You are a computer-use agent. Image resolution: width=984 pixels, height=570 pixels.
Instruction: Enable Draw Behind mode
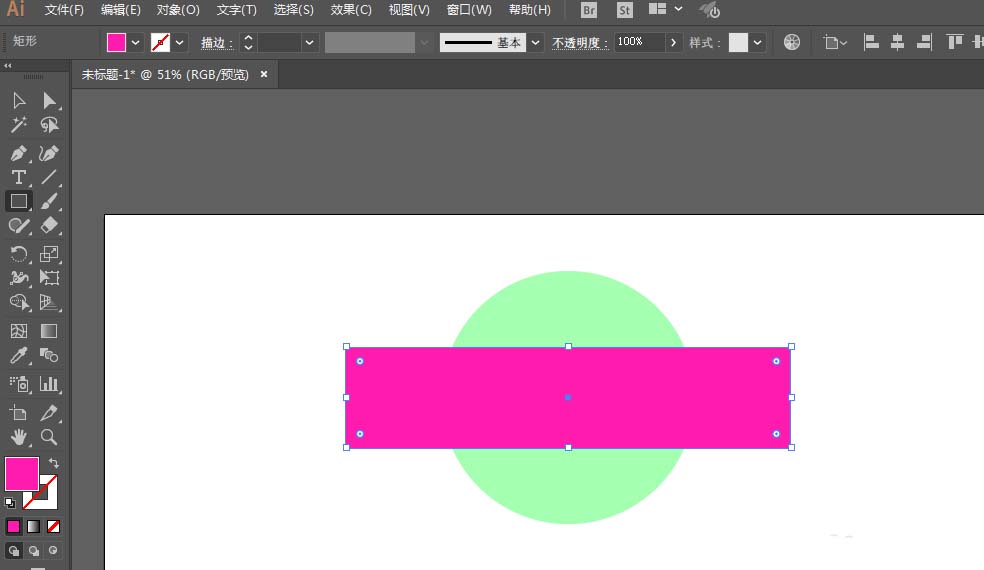(33, 551)
